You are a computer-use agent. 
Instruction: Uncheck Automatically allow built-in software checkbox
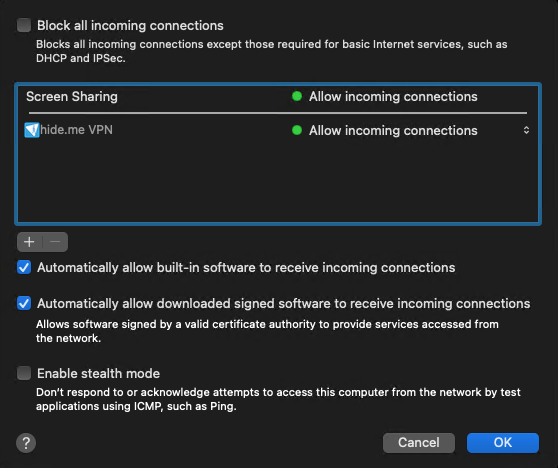click(x=24, y=267)
